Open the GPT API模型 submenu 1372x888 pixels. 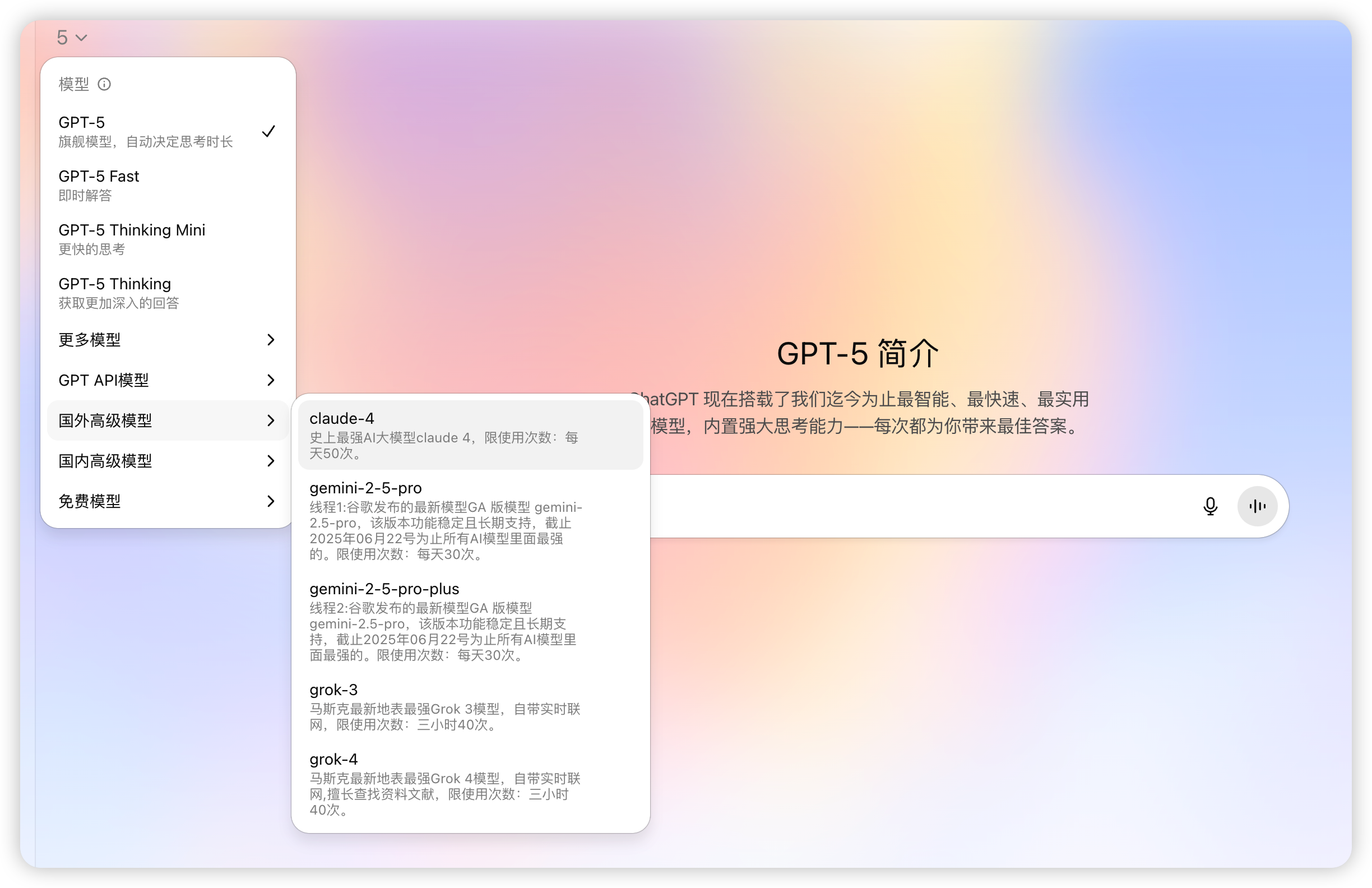[x=168, y=380]
